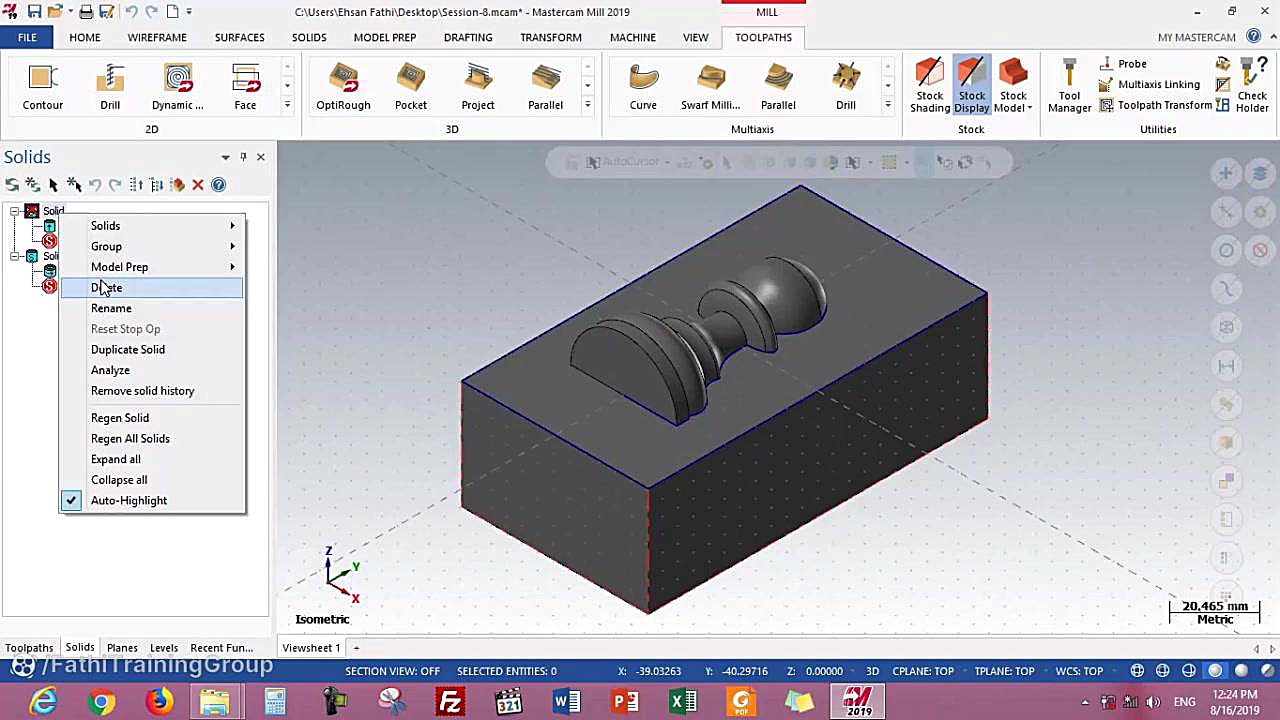Switch to the SOLIDS ribbon tab
The image size is (1280, 720).
click(x=309, y=37)
